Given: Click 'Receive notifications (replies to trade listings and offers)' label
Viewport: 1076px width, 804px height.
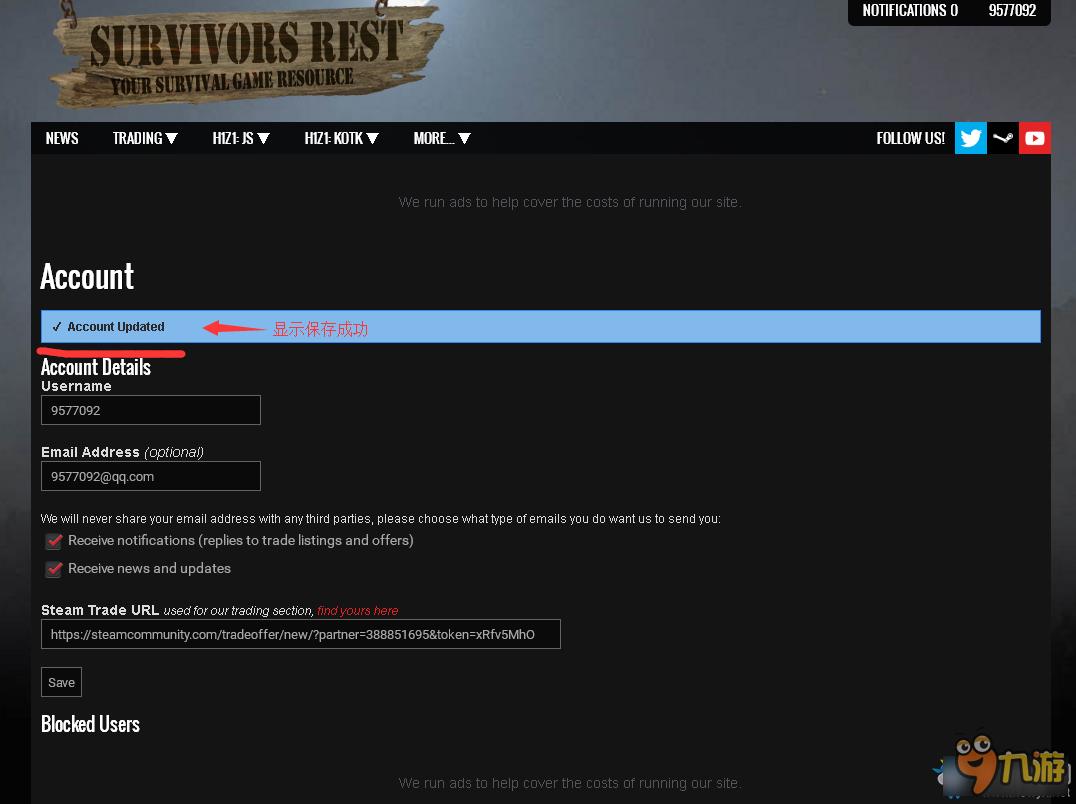Looking at the screenshot, I should pyautogui.click(x=240, y=541).
